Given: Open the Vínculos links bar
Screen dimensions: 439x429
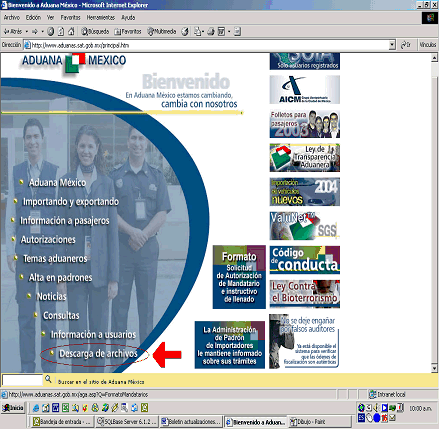Looking at the screenshot, I should pyautogui.click(x=428, y=45).
